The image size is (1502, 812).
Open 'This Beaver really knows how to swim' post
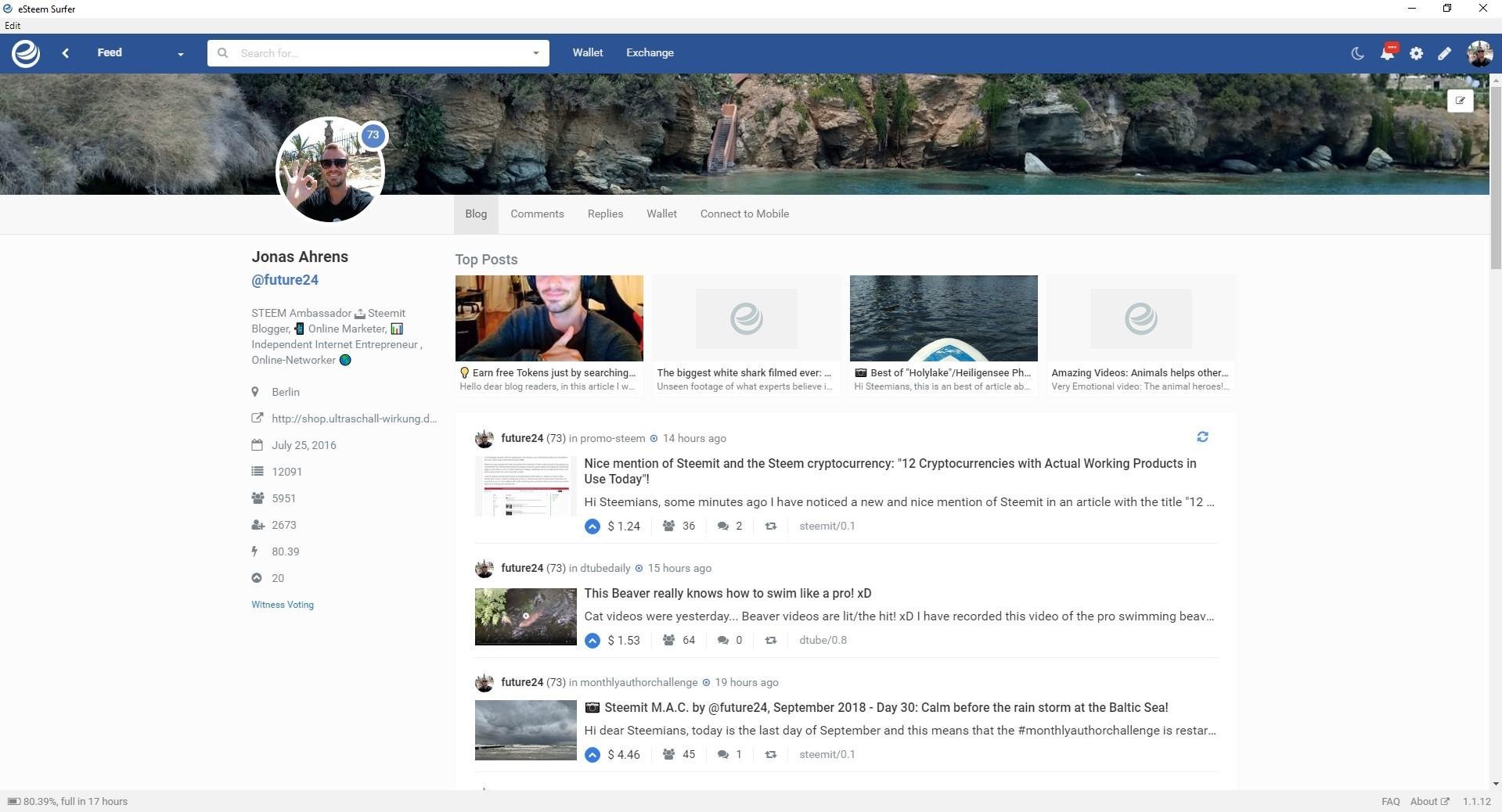(x=728, y=593)
